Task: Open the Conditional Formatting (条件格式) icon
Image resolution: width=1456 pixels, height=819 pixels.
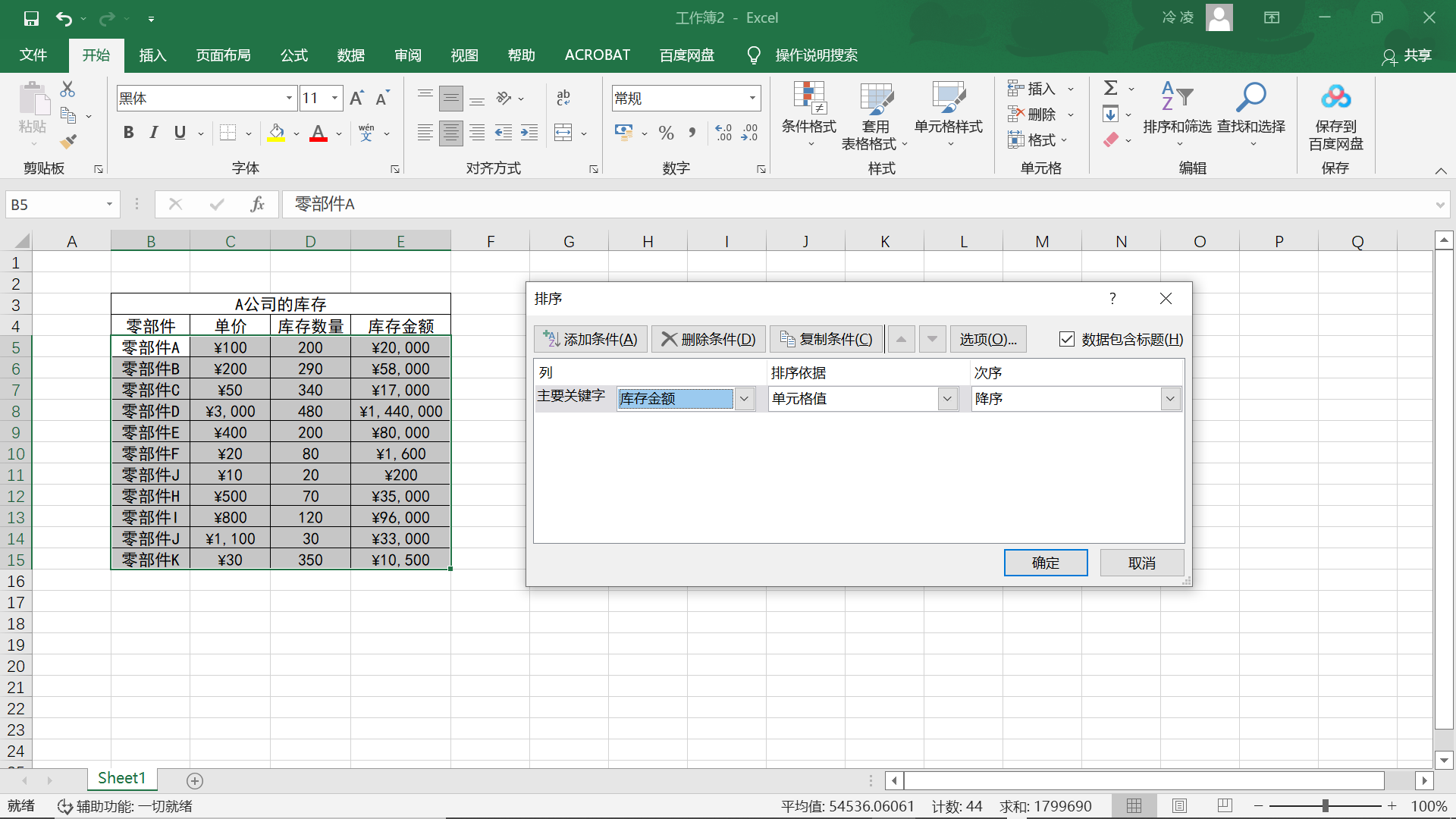Action: coord(808,98)
